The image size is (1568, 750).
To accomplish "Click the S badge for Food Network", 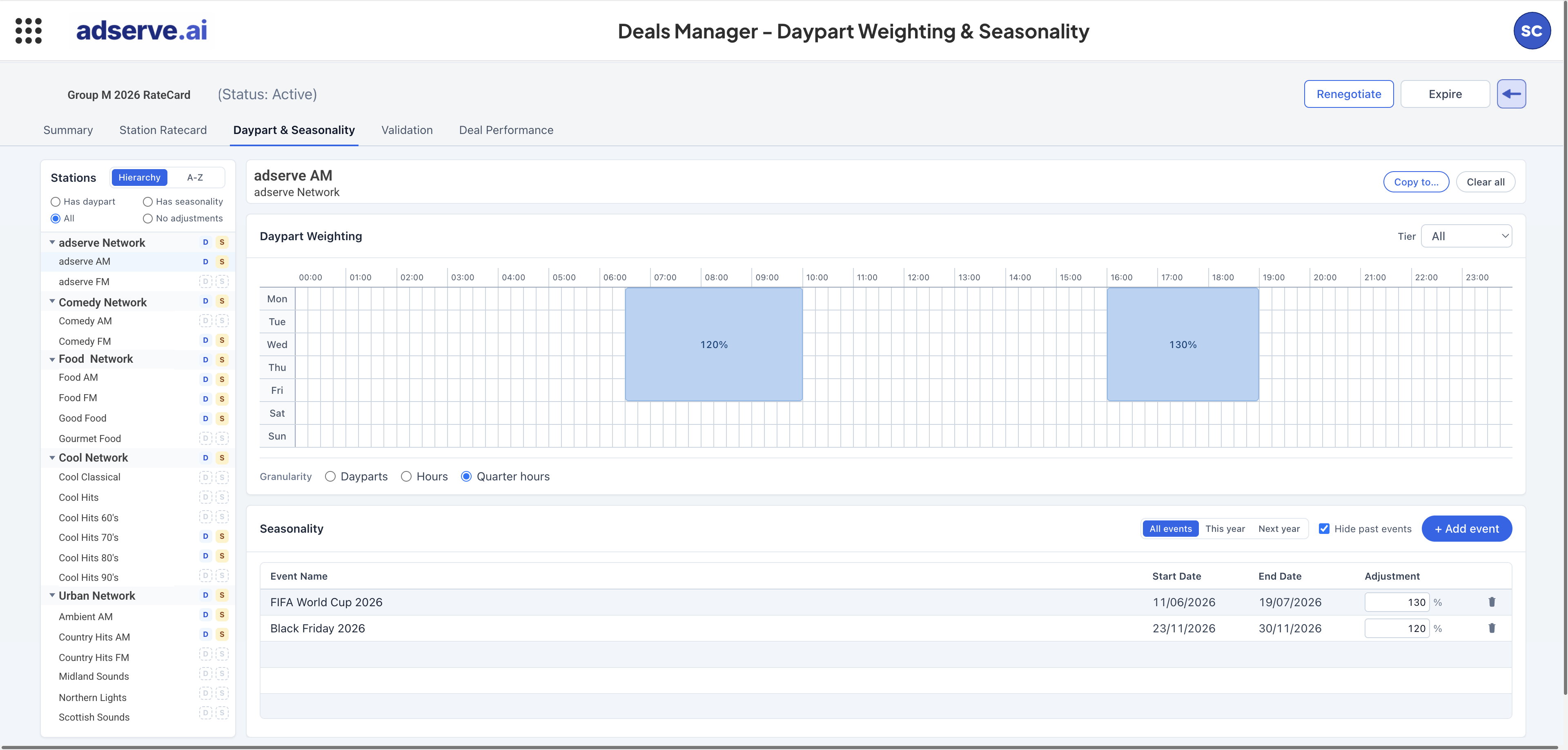I will pyautogui.click(x=222, y=360).
